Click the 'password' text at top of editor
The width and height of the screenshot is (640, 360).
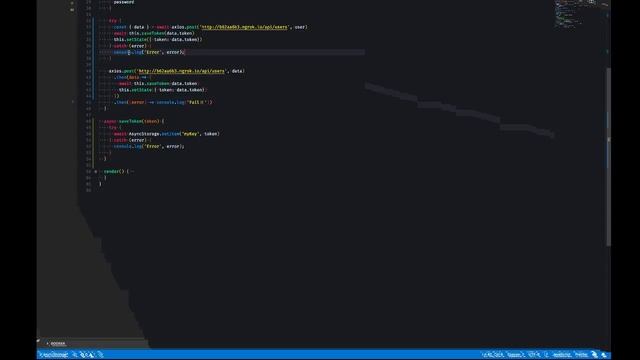(124, 2)
